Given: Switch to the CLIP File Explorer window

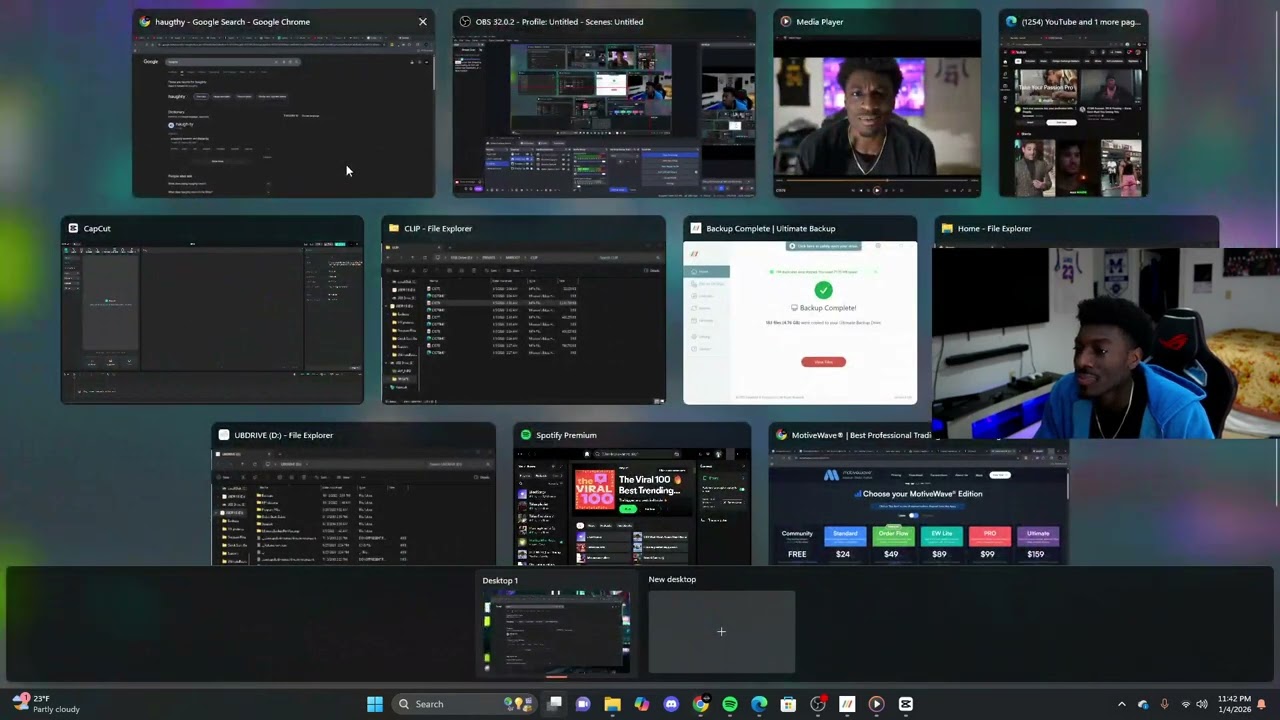Looking at the screenshot, I should click(523, 310).
